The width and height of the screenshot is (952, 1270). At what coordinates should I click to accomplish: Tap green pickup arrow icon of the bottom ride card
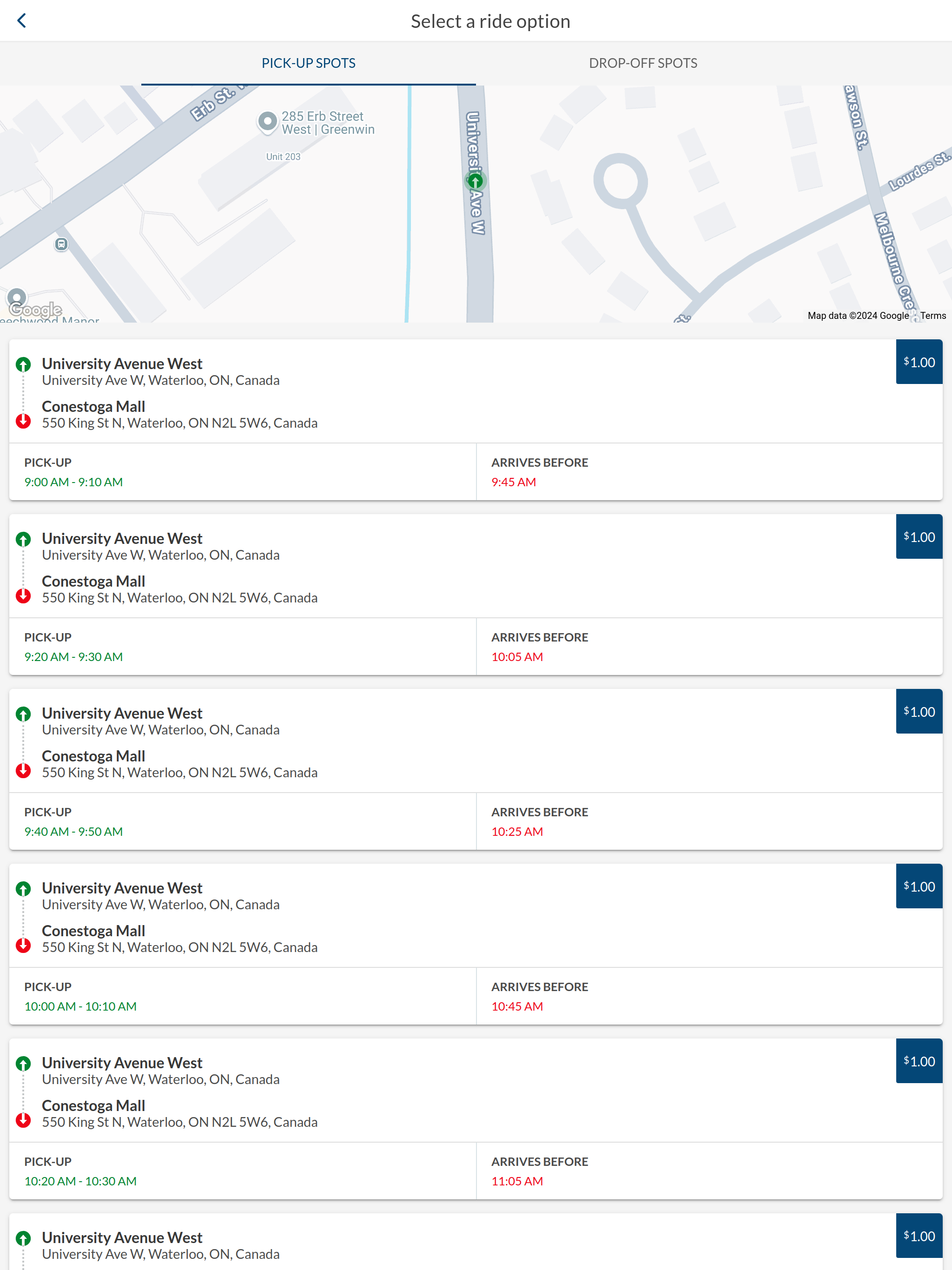click(x=23, y=1238)
